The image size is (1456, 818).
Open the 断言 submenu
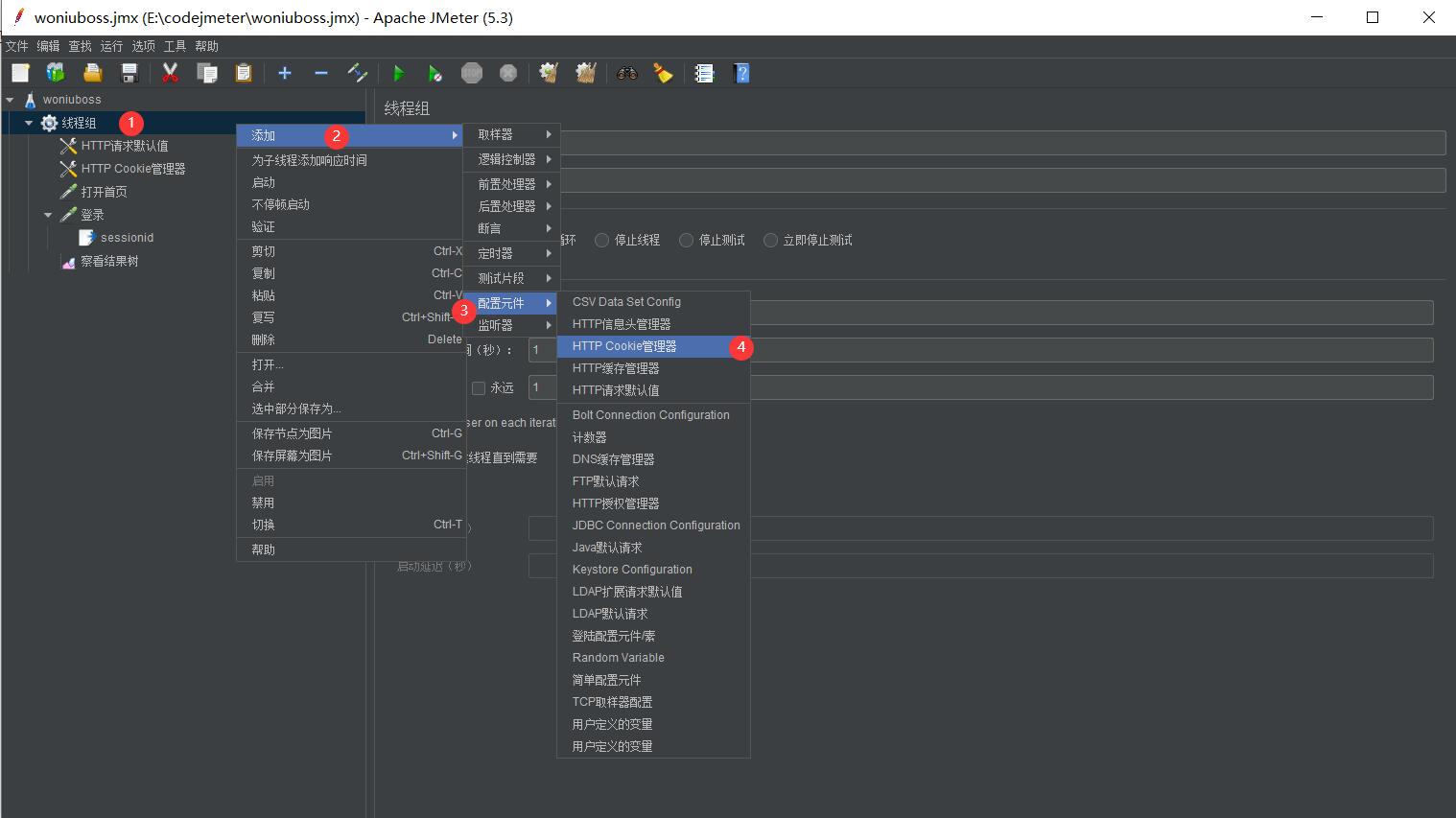point(511,228)
